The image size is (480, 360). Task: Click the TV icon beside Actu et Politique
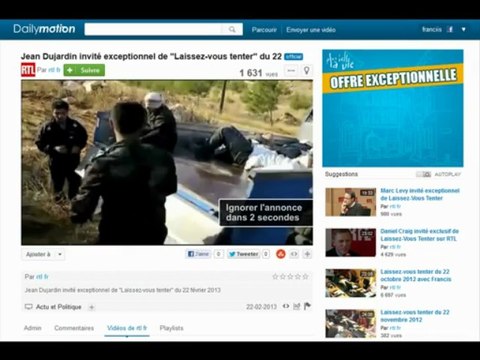(29, 307)
